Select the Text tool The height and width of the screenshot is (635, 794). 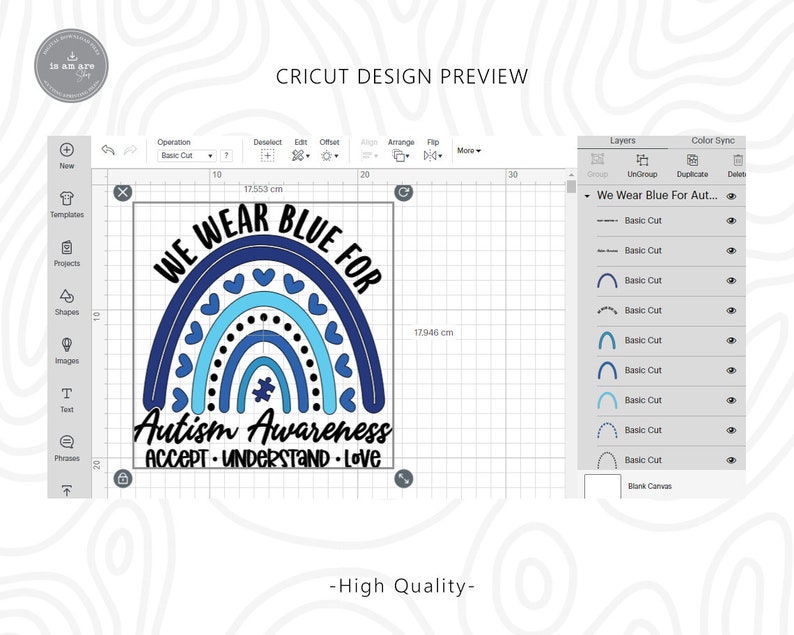[67, 393]
